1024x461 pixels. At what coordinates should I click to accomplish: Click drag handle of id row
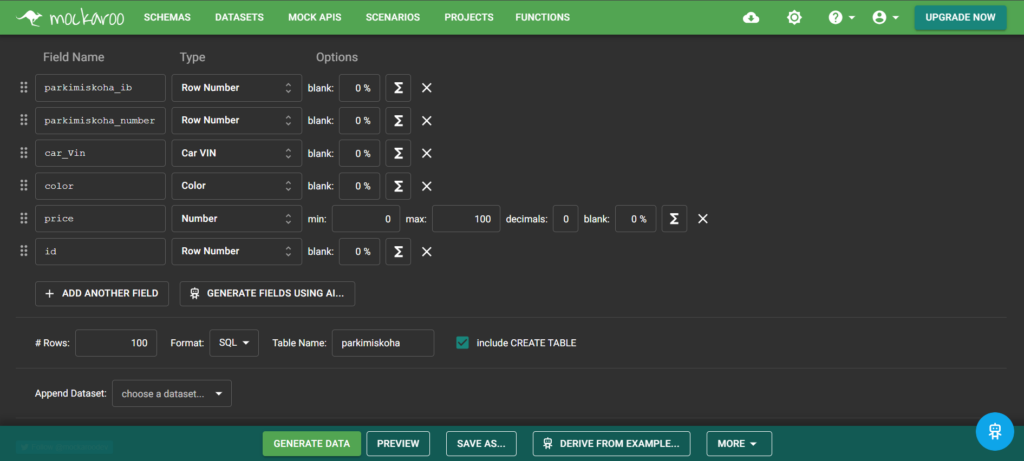(24, 251)
